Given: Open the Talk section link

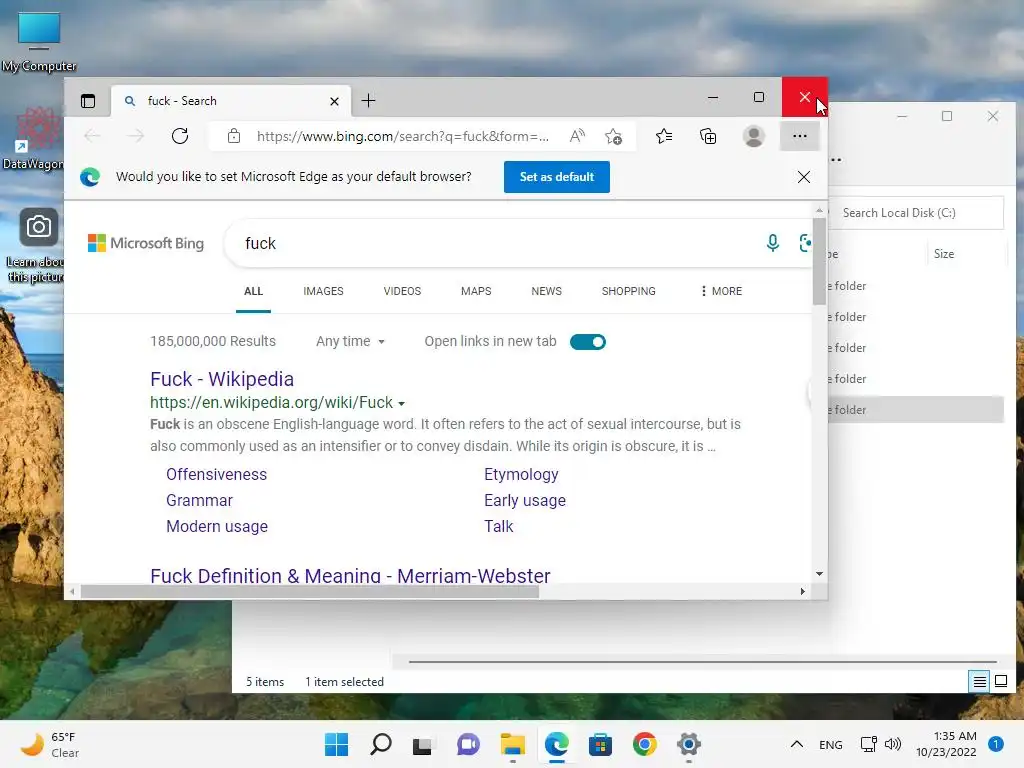Looking at the screenshot, I should 499,526.
